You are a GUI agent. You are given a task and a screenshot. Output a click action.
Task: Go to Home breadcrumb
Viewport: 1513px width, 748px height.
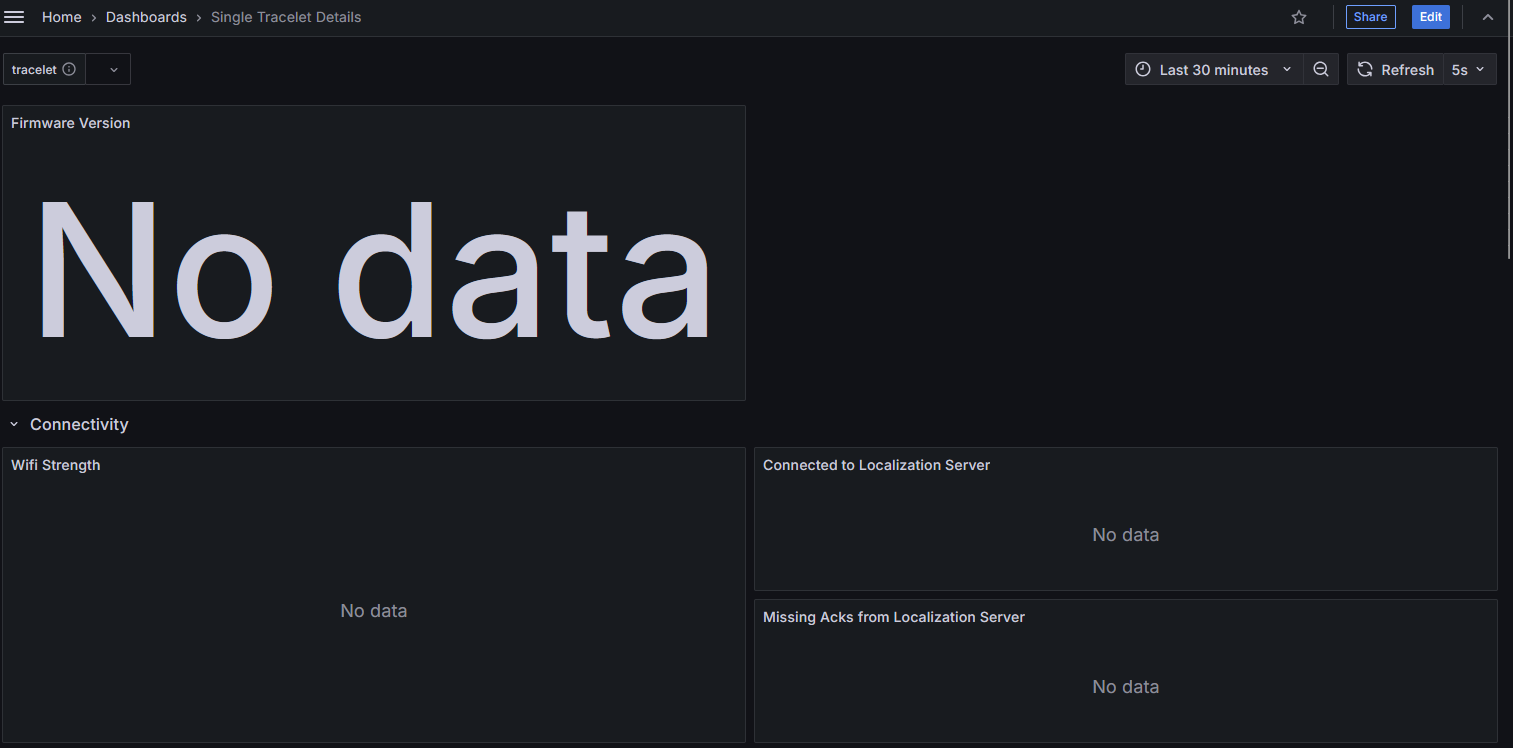coord(62,17)
